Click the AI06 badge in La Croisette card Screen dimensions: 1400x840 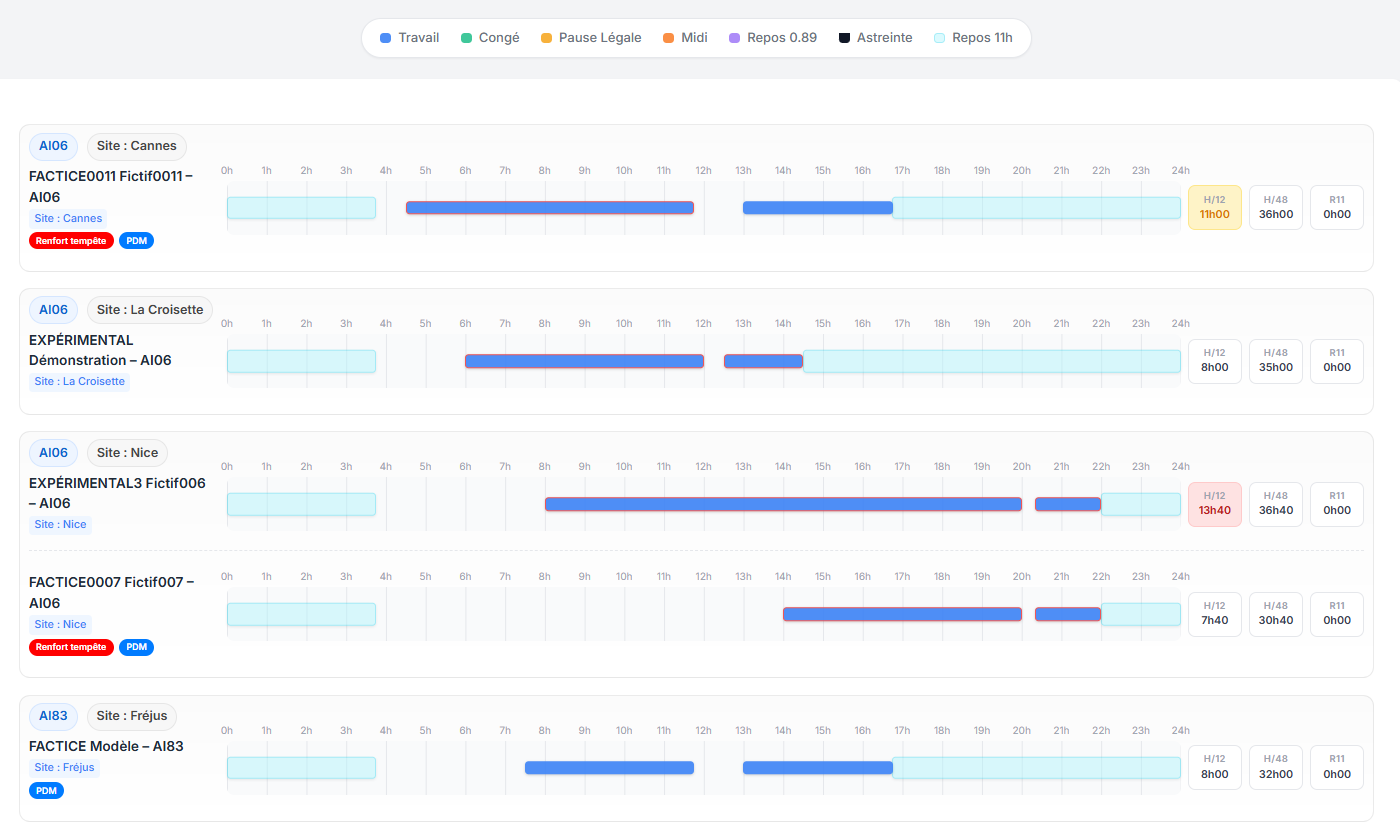coord(53,310)
